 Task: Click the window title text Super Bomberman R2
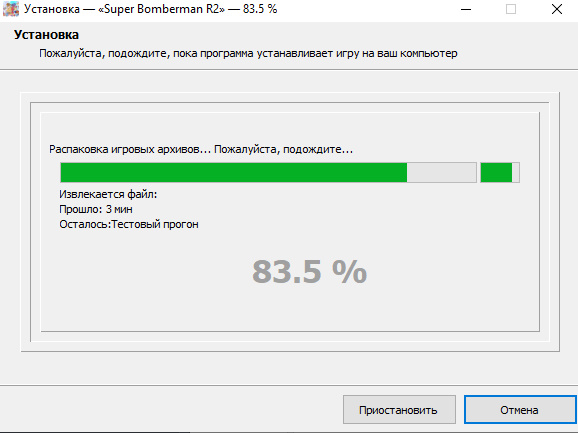[x=161, y=9]
